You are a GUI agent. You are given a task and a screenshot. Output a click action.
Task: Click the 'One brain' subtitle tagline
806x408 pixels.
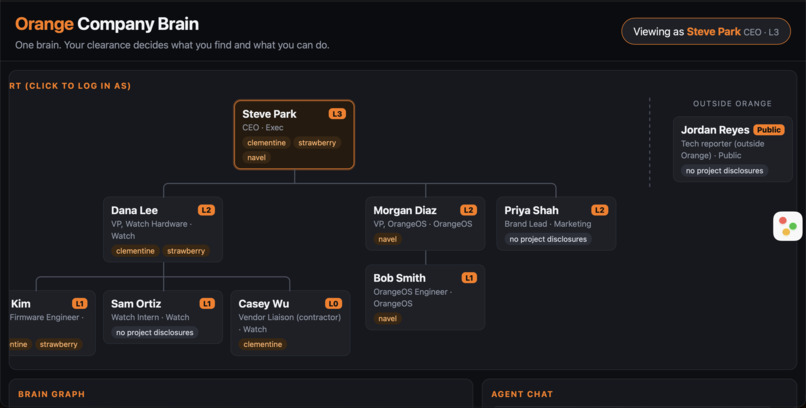pos(172,45)
